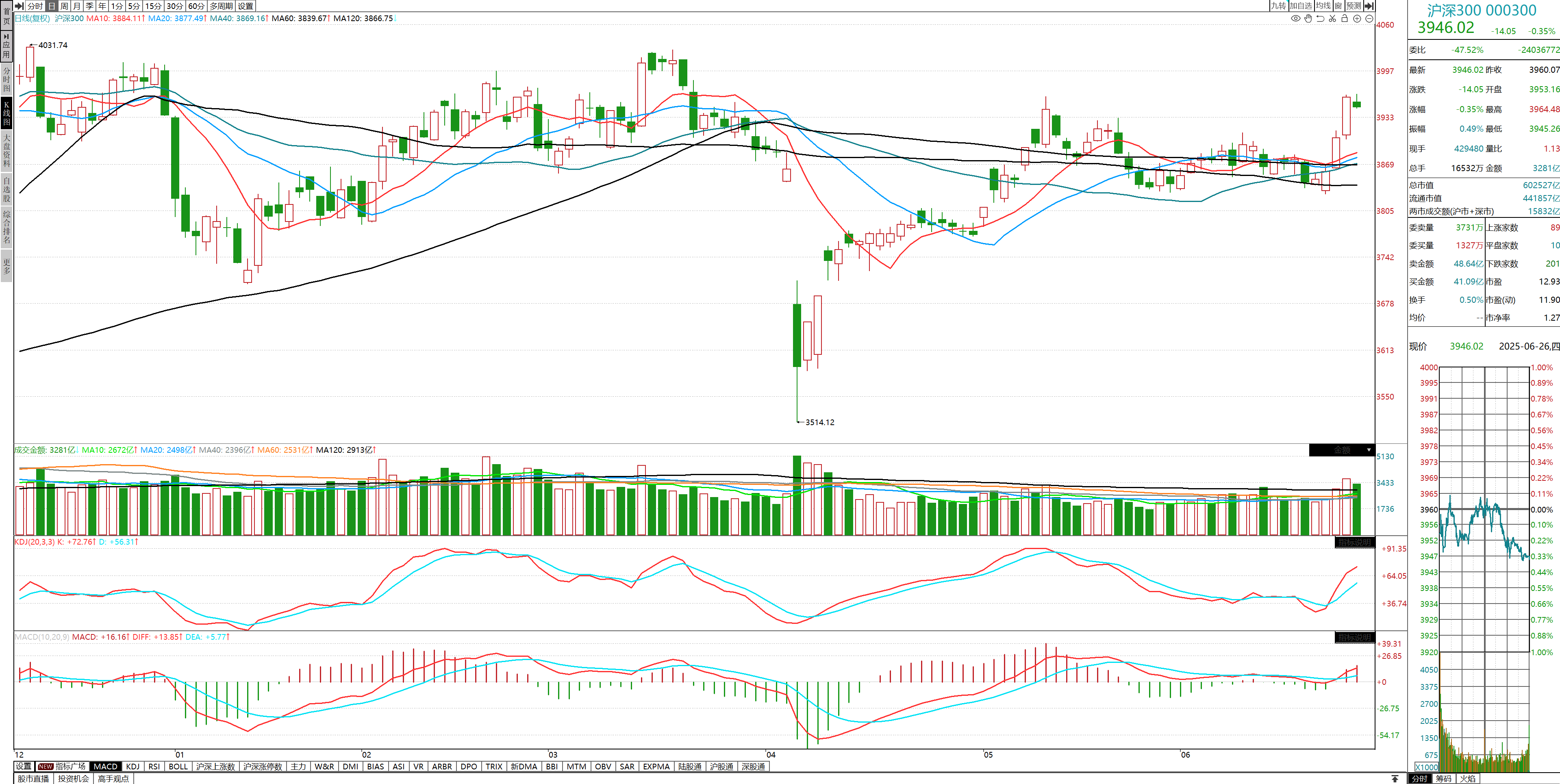Zoom in with the circled plus icon
This screenshot has height=784, width=1560.
pyautogui.click(x=1357, y=18)
